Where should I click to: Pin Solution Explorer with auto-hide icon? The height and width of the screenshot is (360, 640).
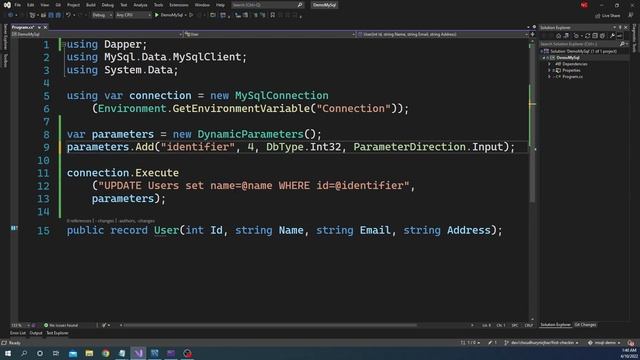click(620, 27)
